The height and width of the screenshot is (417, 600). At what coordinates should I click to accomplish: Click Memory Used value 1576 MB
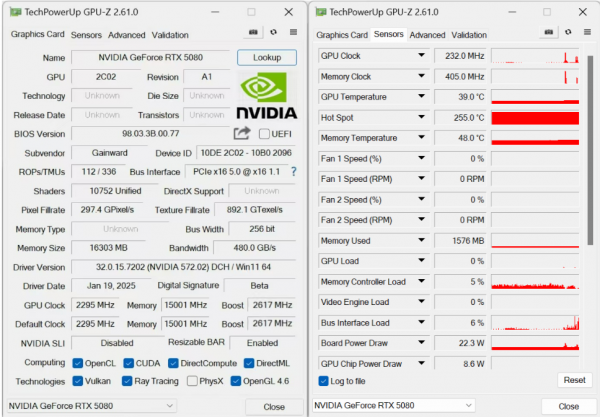point(460,241)
